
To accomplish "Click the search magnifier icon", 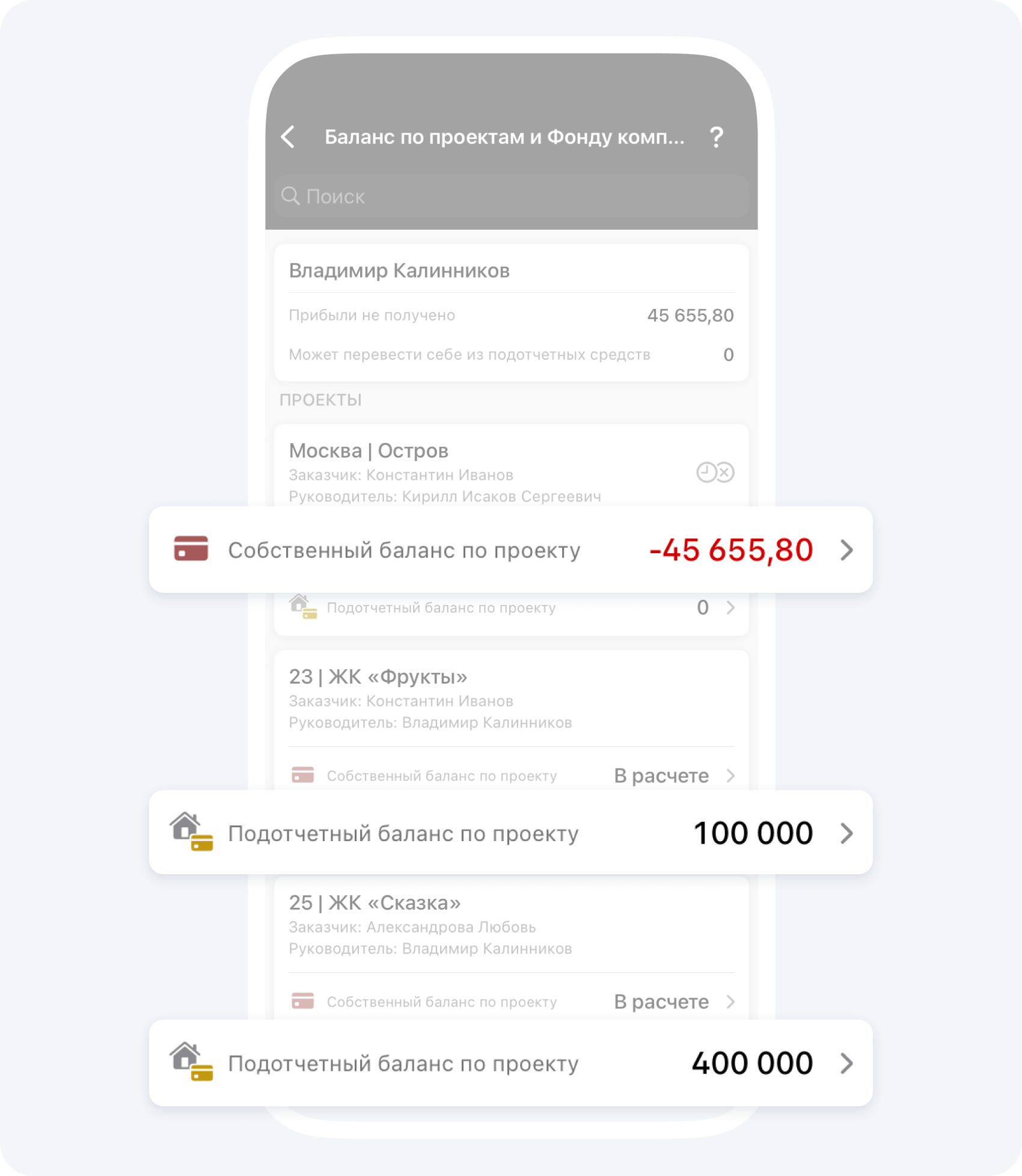I will 290,196.
